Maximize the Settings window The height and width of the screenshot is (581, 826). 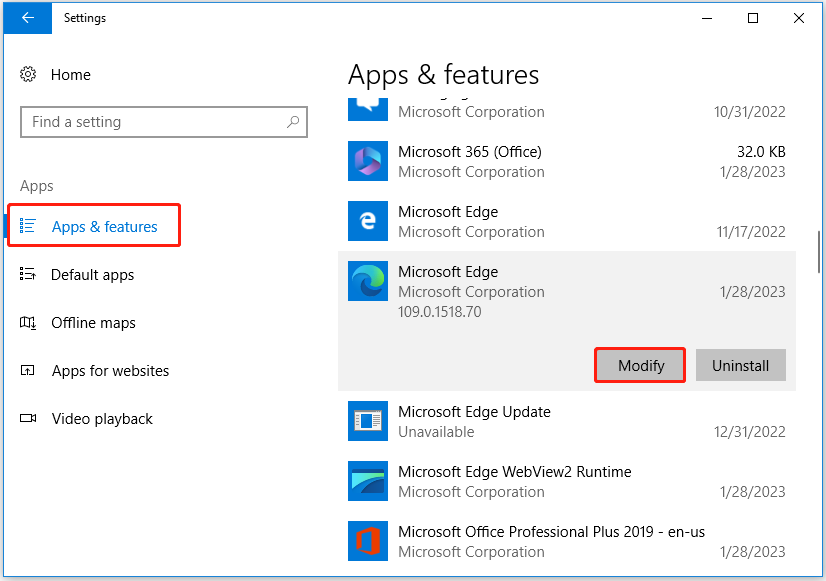pos(753,18)
